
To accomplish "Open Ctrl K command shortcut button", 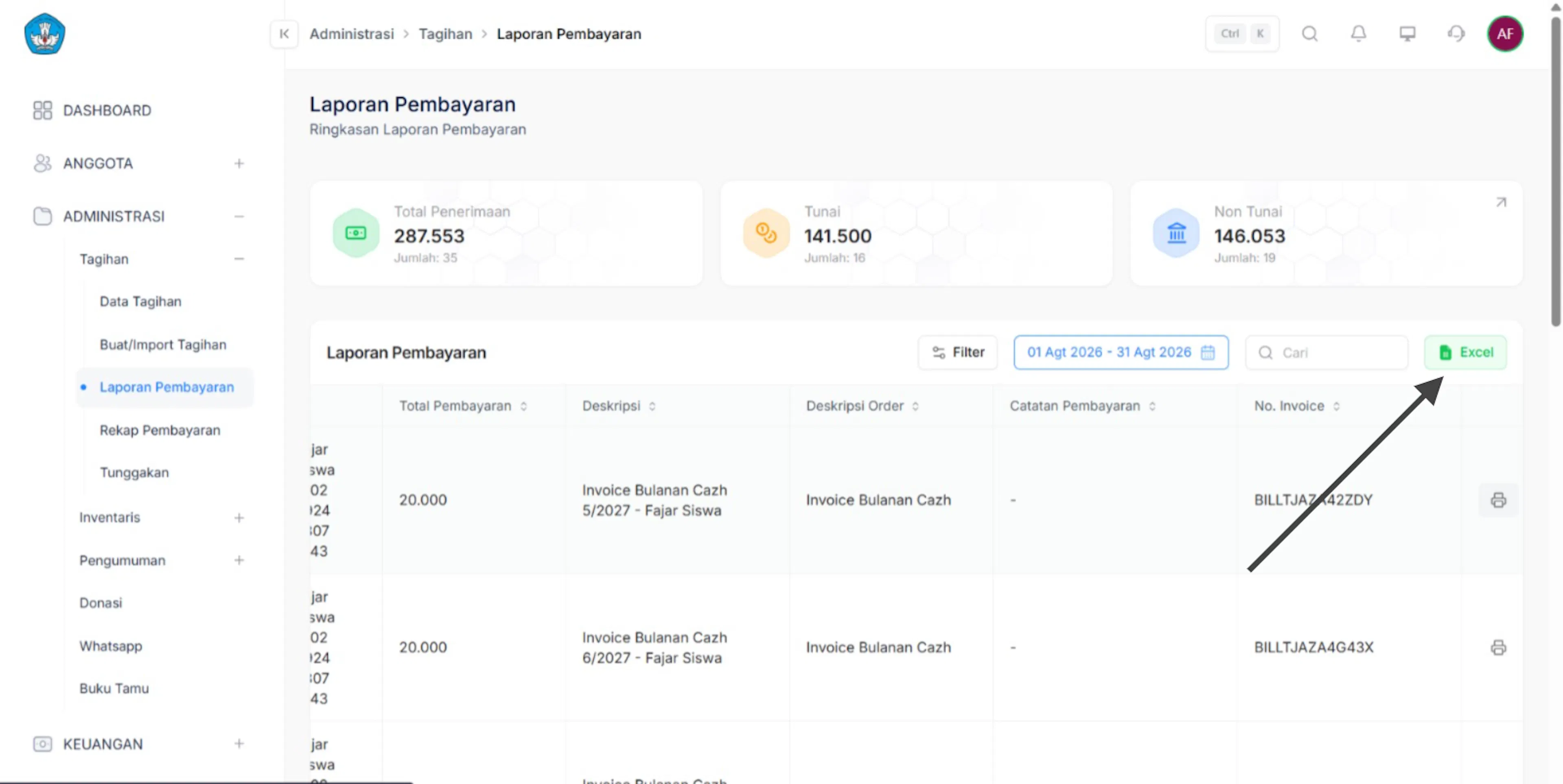I will tap(1242, 34).
